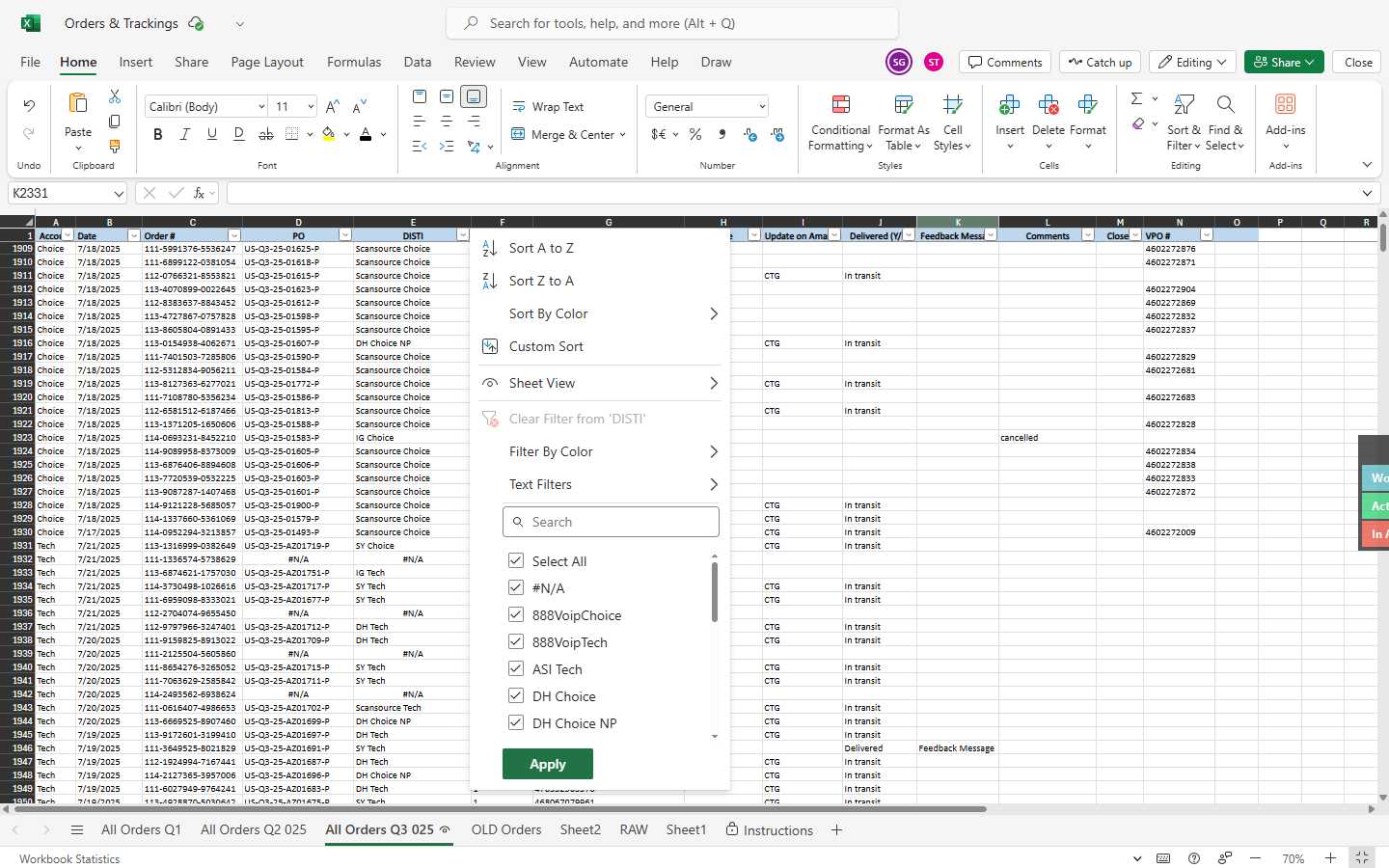Click the Percent Style icon

coord(695,134)
